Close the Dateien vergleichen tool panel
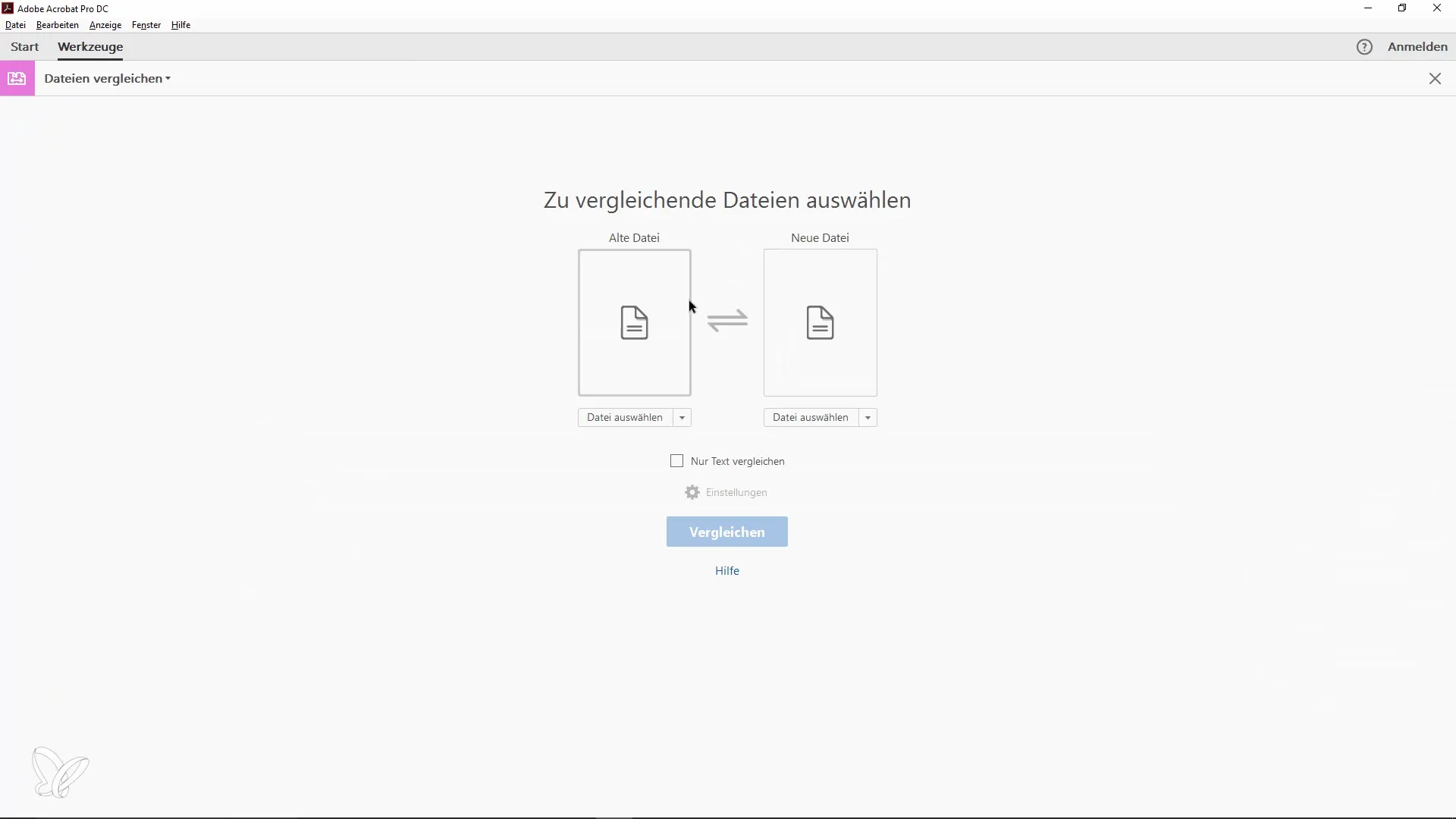 1435,79
